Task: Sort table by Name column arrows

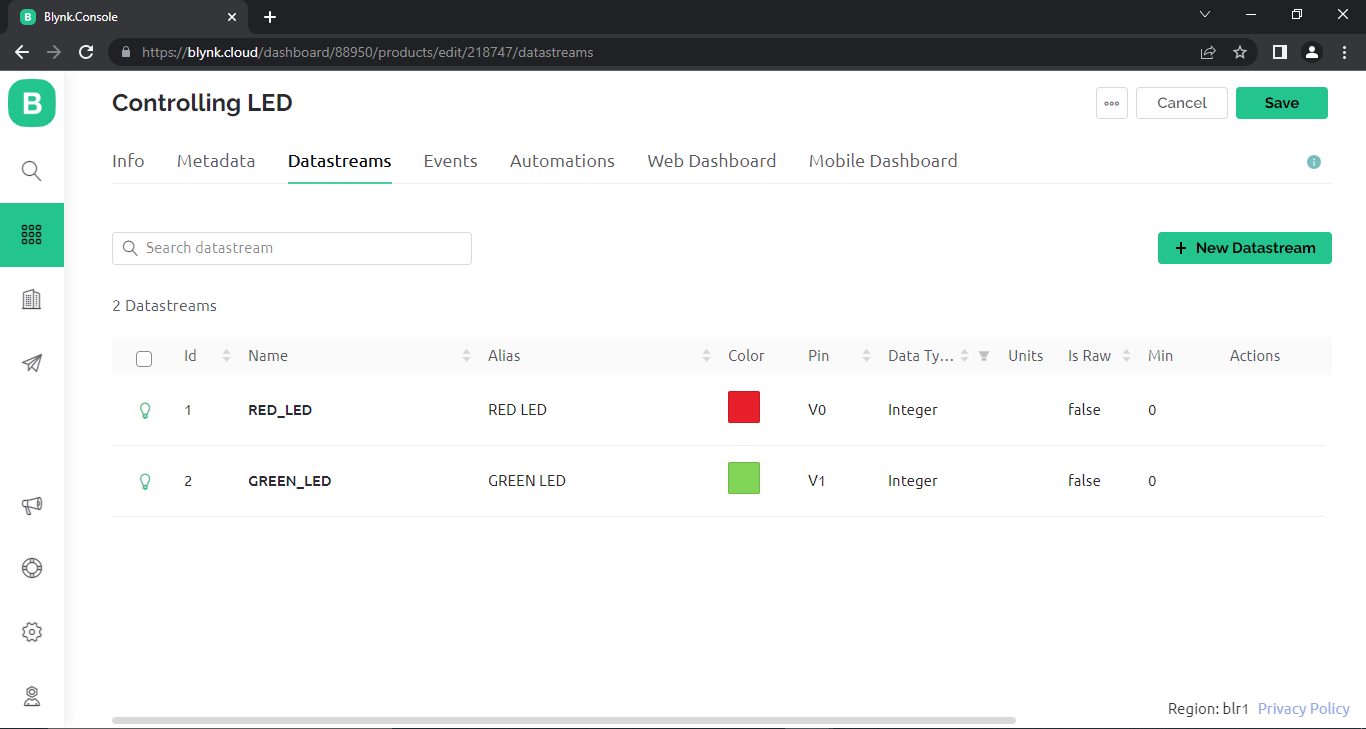Action: click(x=466, y=356)
